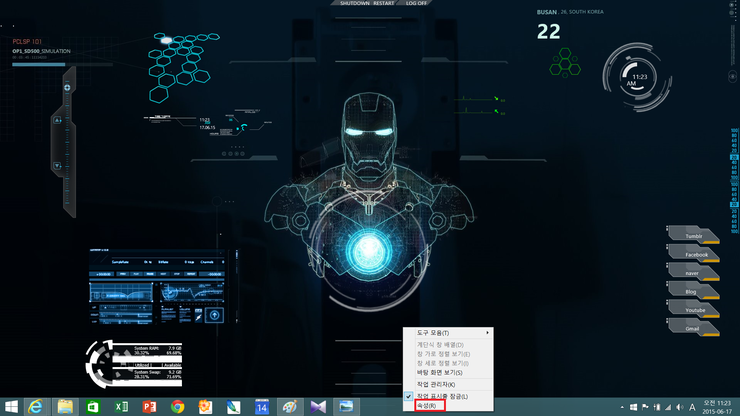Open the calendar icon showing 14
The height and width of the screenshot is (416, 740).
261,407
